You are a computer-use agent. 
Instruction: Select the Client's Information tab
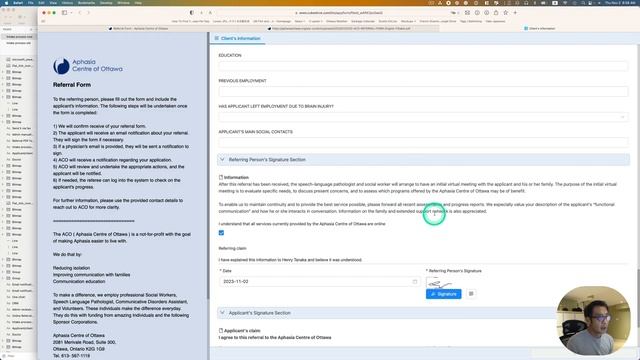[237, 38]
